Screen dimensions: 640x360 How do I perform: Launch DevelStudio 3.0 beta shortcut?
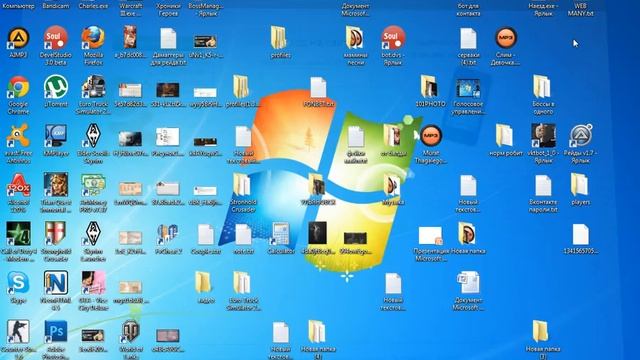click(56, 38)
